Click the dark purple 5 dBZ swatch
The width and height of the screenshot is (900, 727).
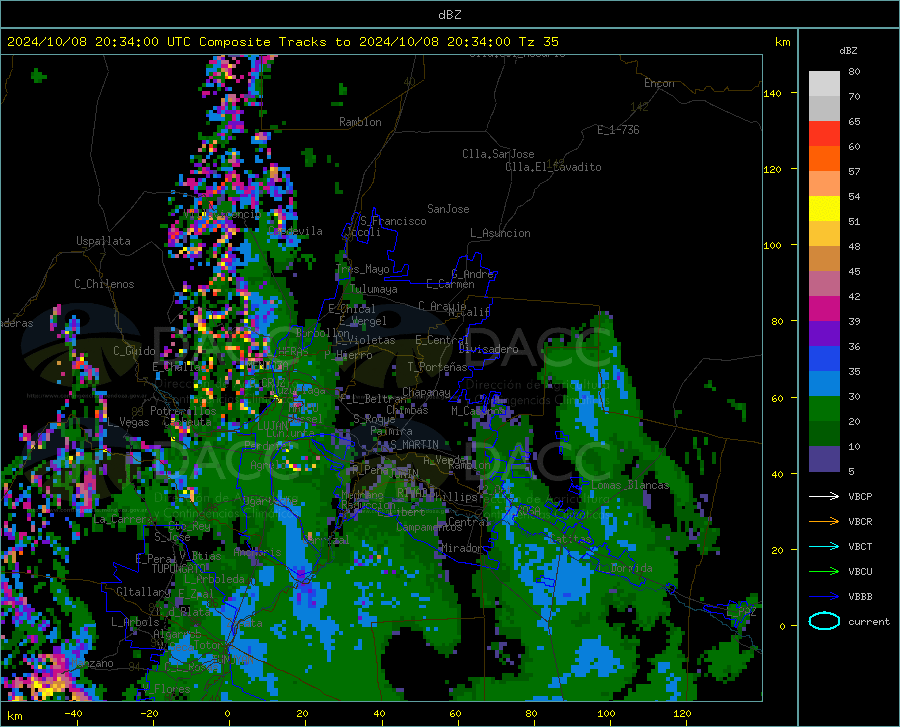[824, 459]
